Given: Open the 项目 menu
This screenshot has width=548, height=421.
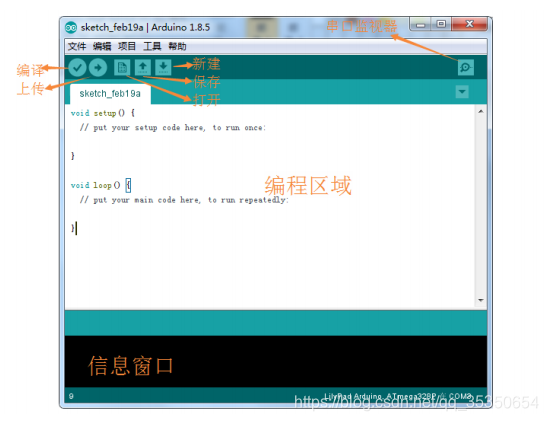Looking at the screenshot, I should (127, 46).
